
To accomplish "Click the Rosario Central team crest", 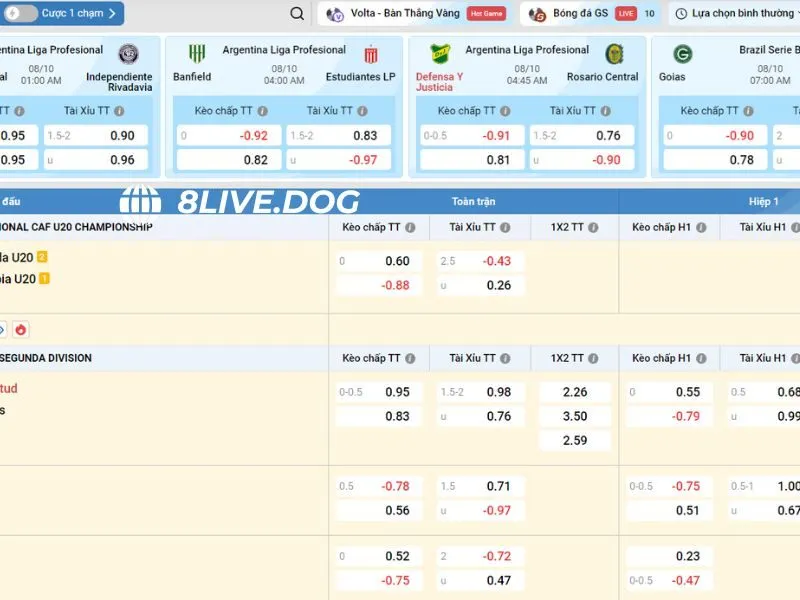I will (614, 54).
